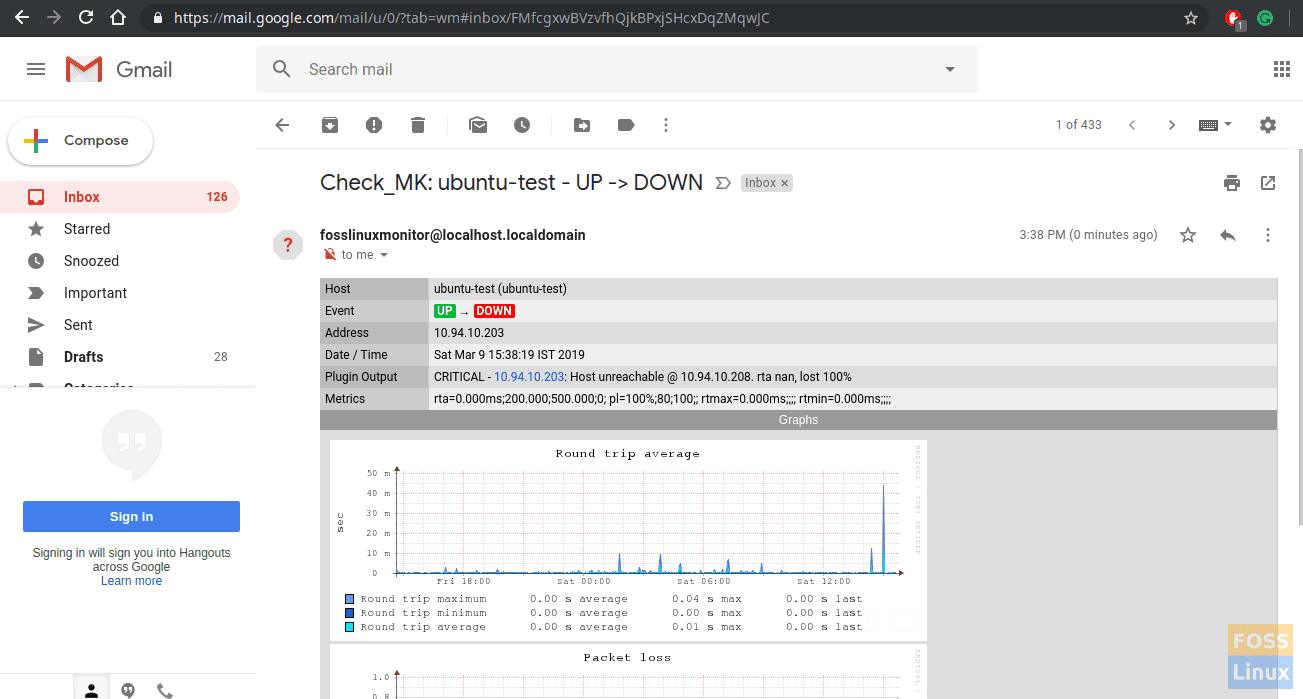Viewport: 1303px width, 699px height.
Task: Open email in a new window
Action: tap(1268, 183)
